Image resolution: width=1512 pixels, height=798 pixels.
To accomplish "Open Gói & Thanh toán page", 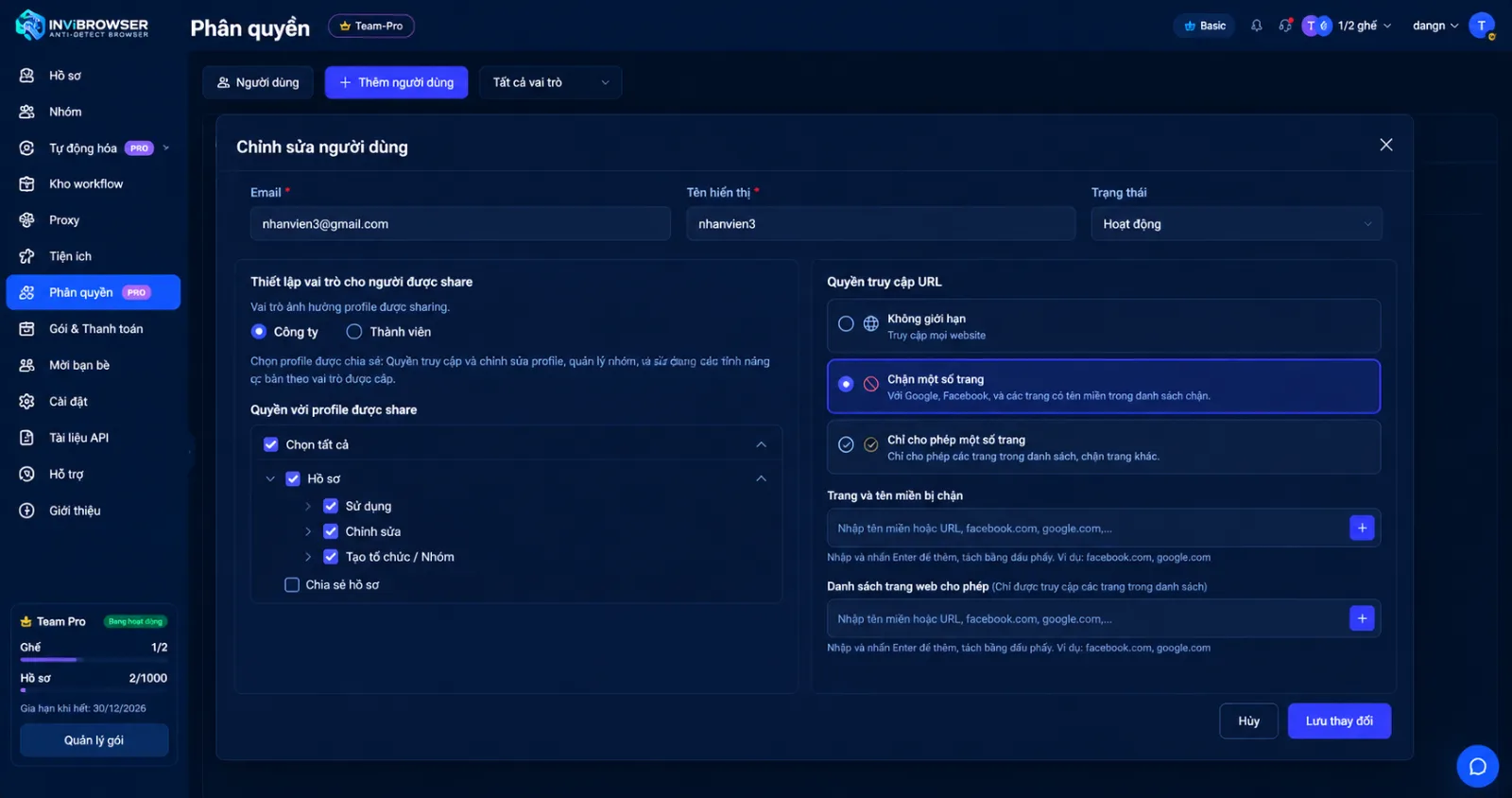I will tap(94, 329).
